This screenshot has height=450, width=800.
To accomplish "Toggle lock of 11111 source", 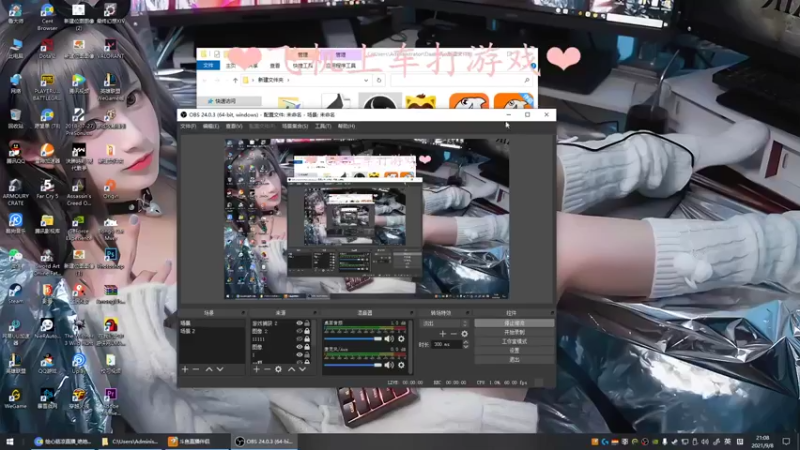I will pyautogui.click(x=307, y=339).
